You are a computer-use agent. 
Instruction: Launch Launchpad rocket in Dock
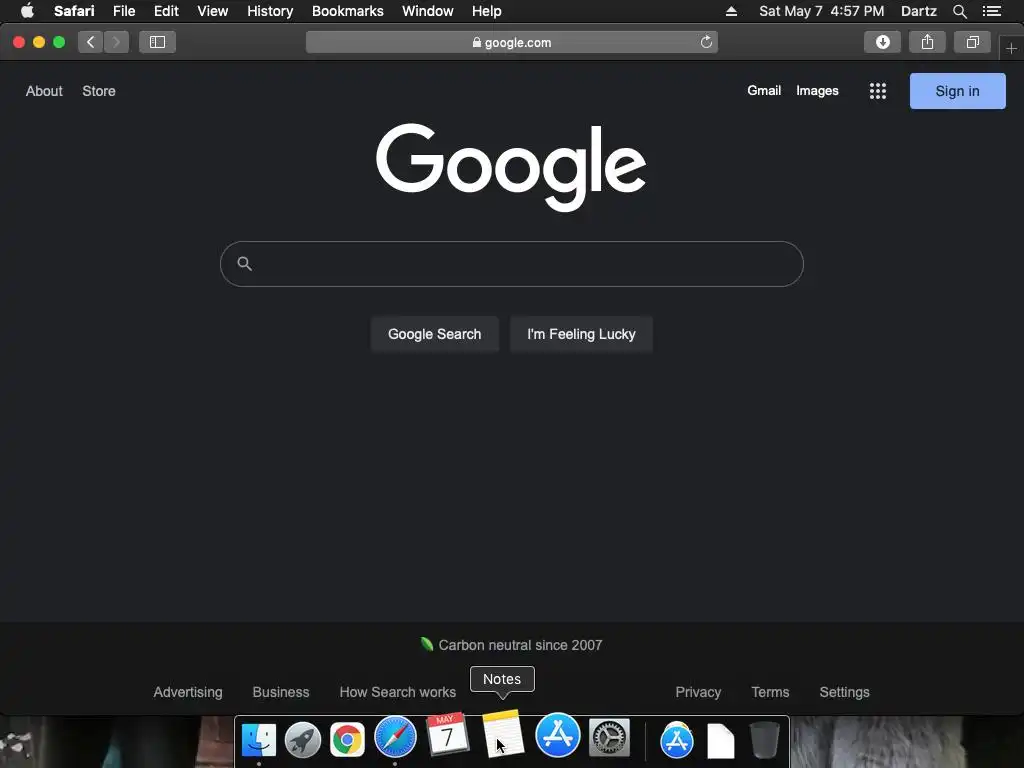(x=303, y=740)
